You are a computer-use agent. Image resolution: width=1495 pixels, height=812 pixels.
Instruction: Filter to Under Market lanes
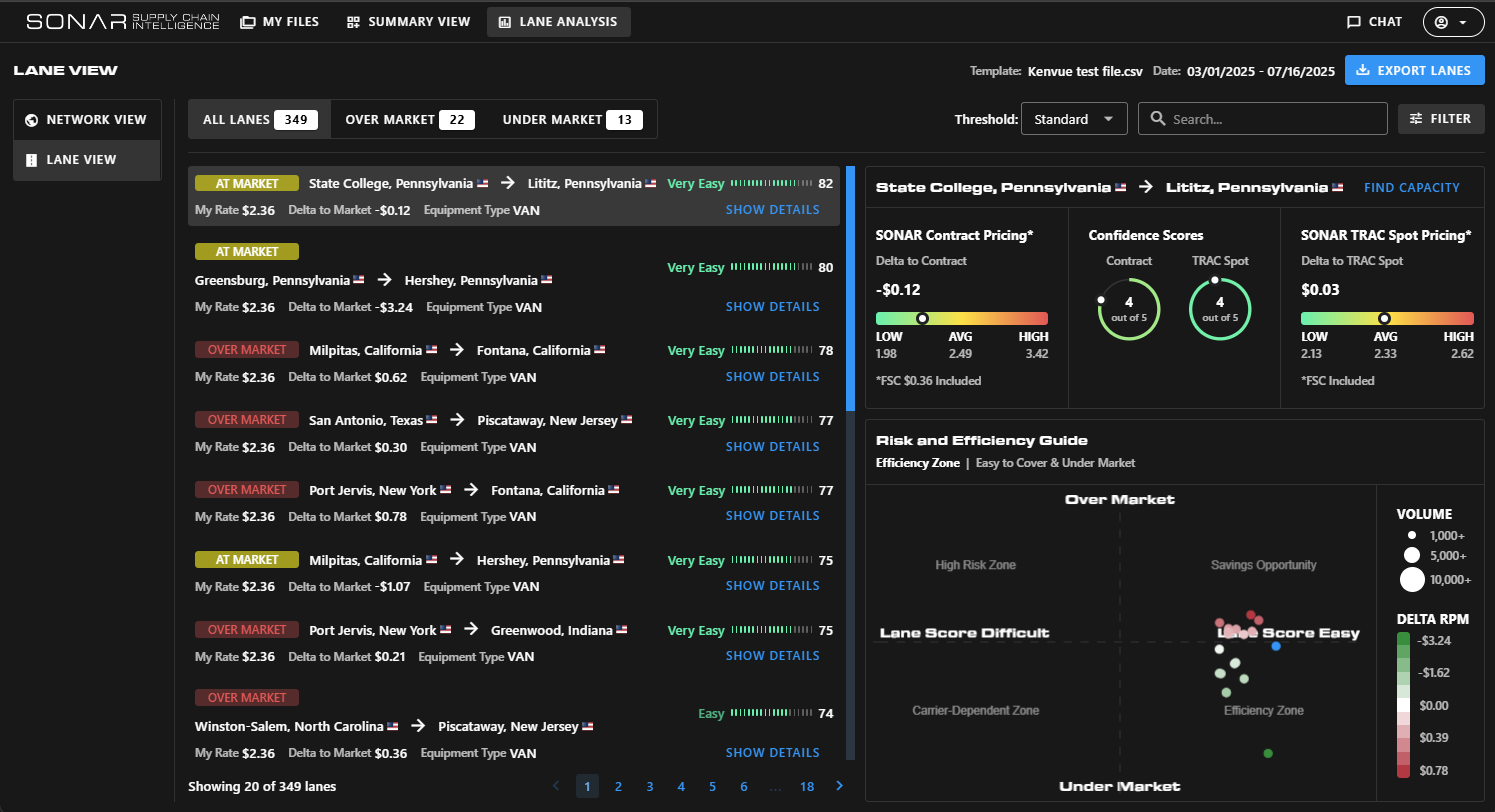tap(573, 119)
